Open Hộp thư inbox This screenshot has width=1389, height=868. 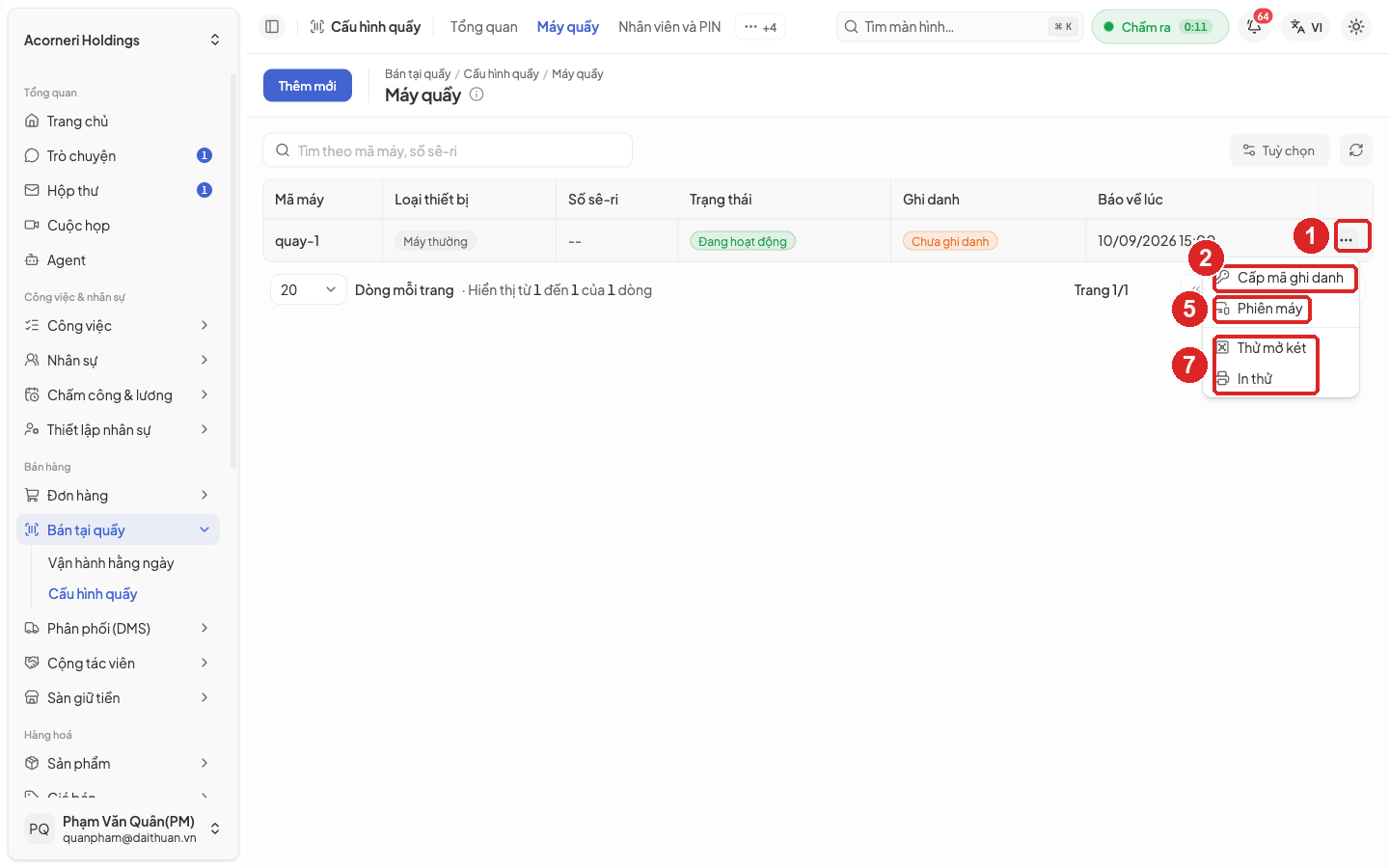(119, 191)
